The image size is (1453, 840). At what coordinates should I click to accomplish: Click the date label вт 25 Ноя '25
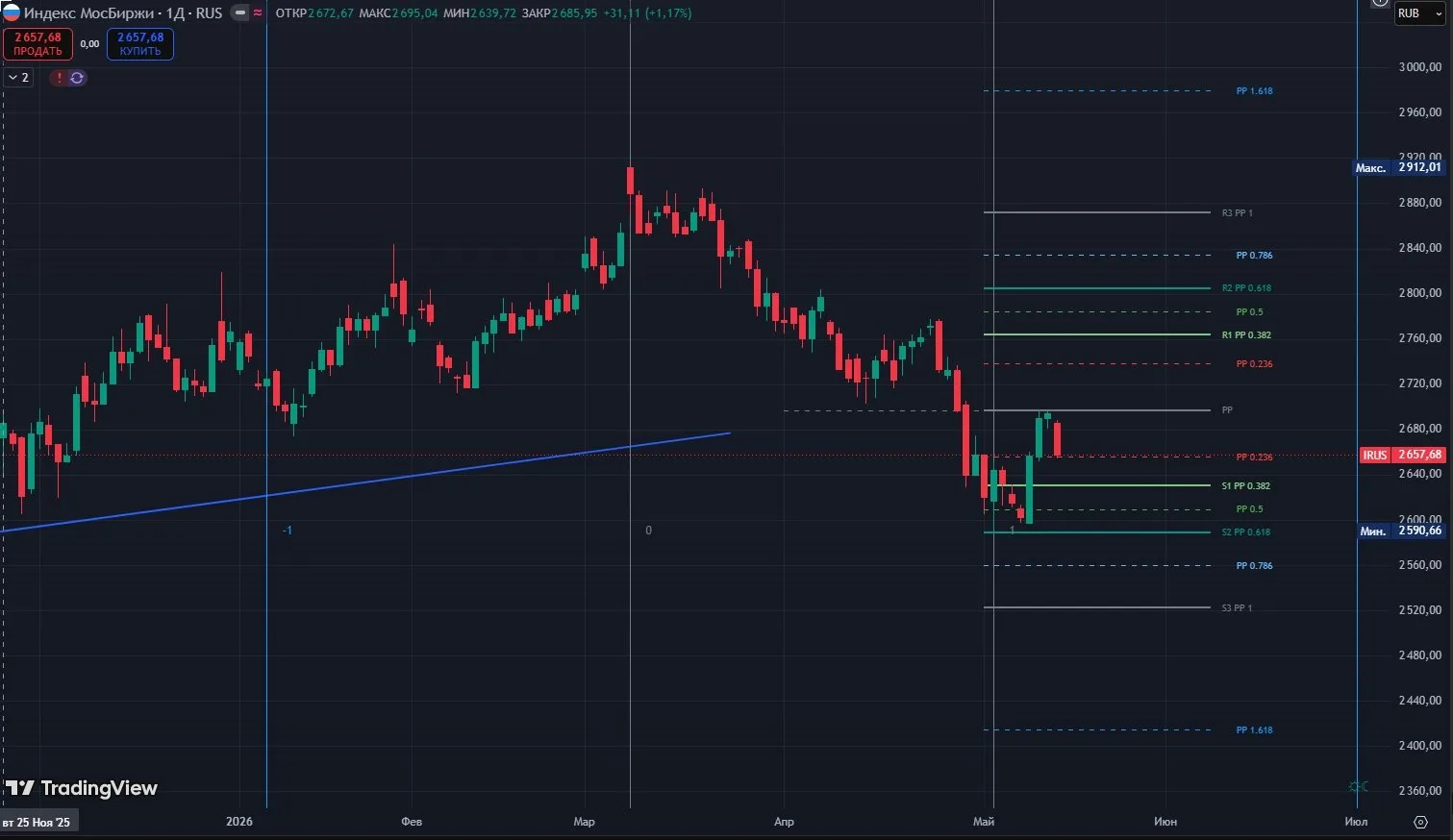38,822
